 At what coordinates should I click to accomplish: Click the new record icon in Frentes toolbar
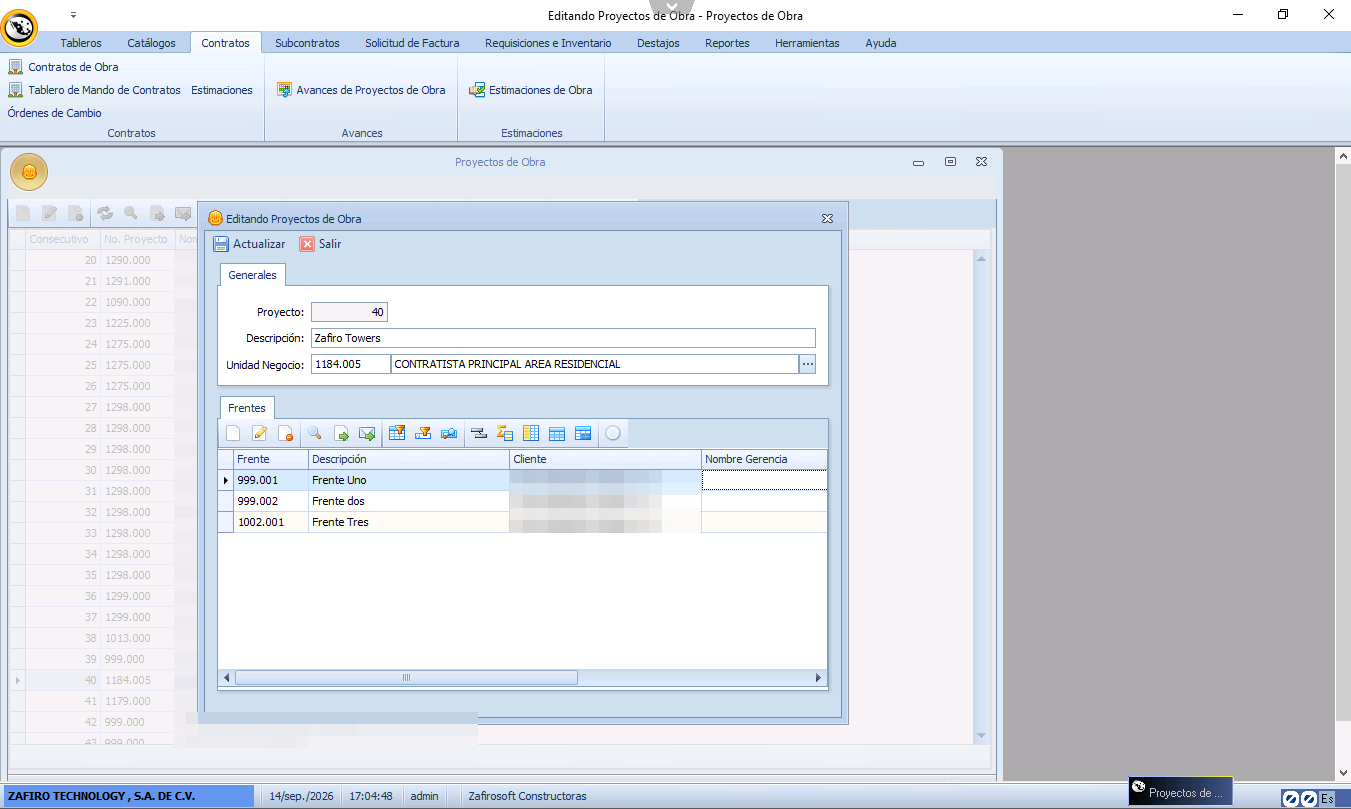[233, 433]
